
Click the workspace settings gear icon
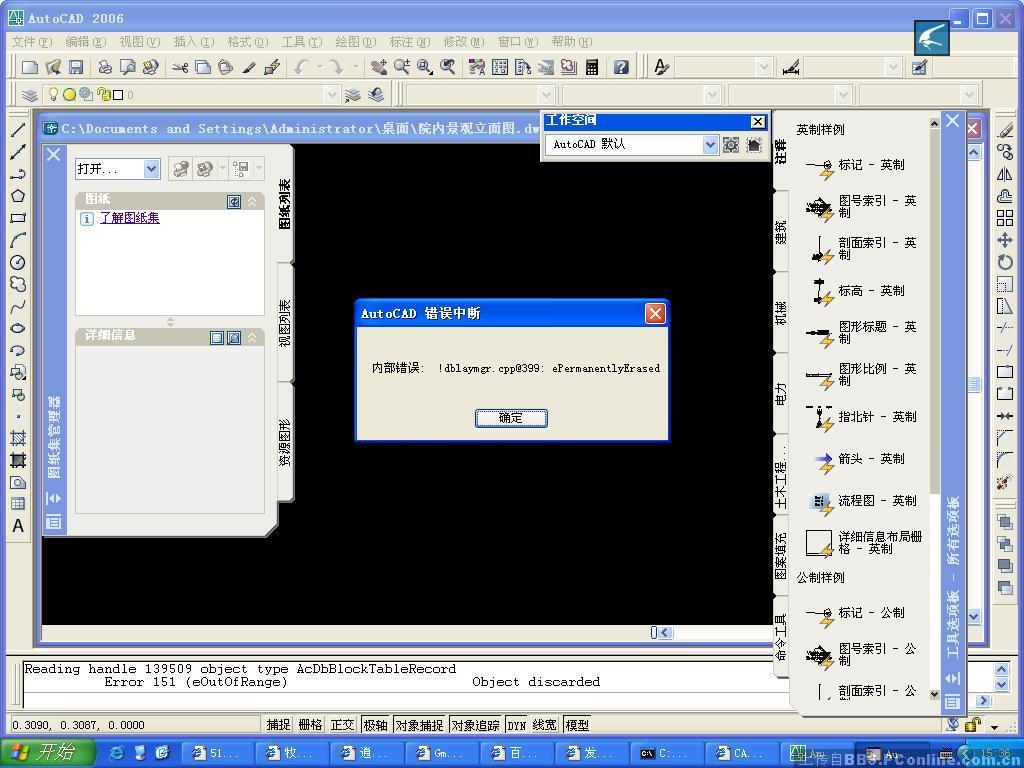(731, 144)
